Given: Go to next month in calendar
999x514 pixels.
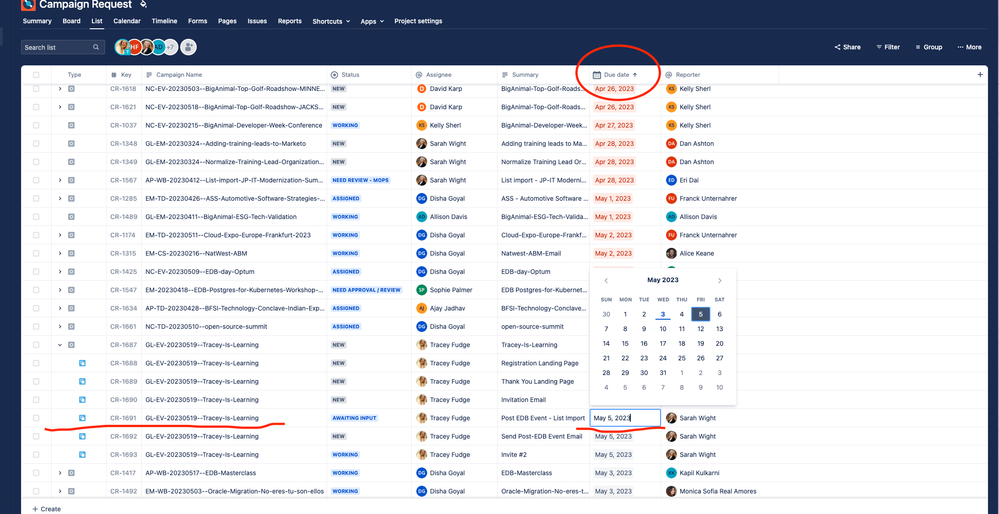Looking at the screenshot, I should pos(719,280).
